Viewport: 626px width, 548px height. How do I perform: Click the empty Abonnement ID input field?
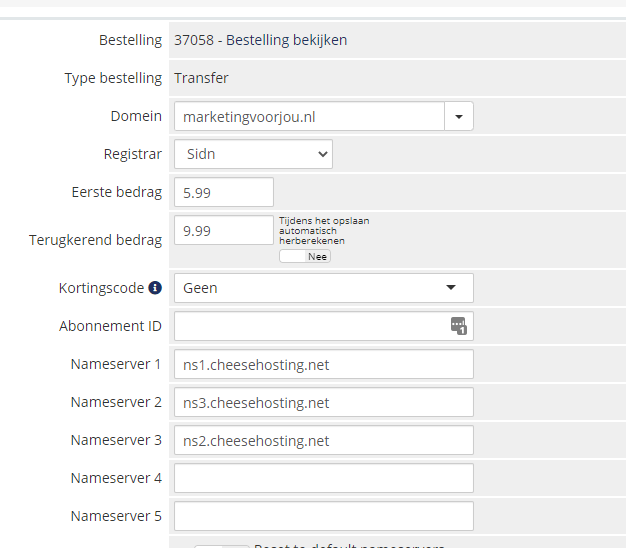[x=310, y=326]
